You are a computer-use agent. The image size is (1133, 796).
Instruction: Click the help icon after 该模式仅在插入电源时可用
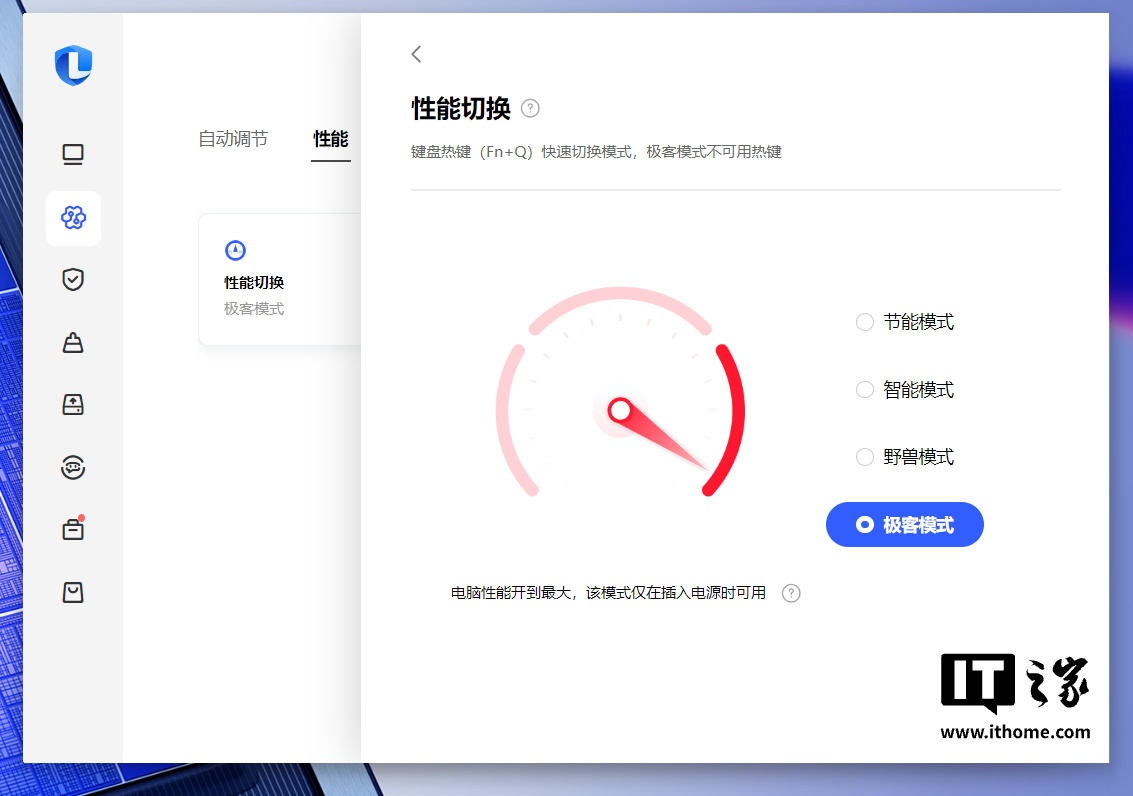pyautogui.click(x=790, y=593)
